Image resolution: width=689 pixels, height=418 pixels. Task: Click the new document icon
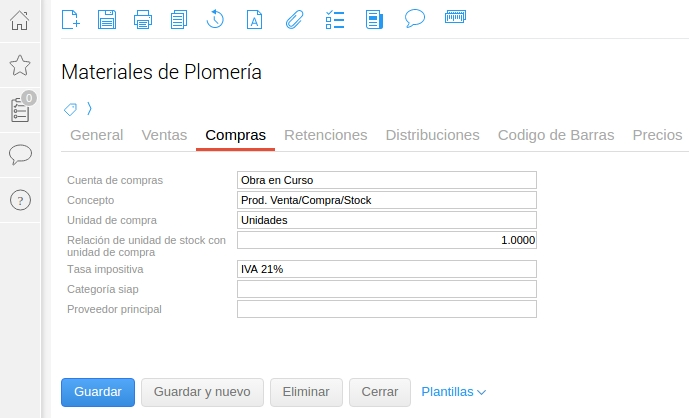[x=70, y=19]
